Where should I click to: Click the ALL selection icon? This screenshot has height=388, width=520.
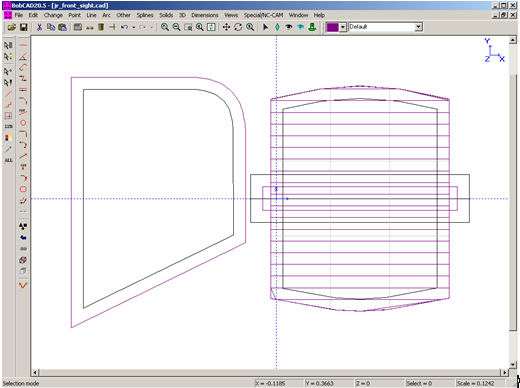(8, 160)
